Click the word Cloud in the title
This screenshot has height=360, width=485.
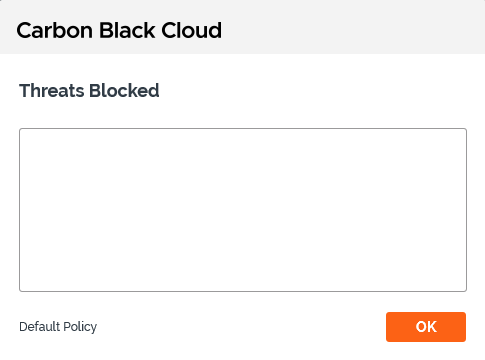(x=192, y=30)
